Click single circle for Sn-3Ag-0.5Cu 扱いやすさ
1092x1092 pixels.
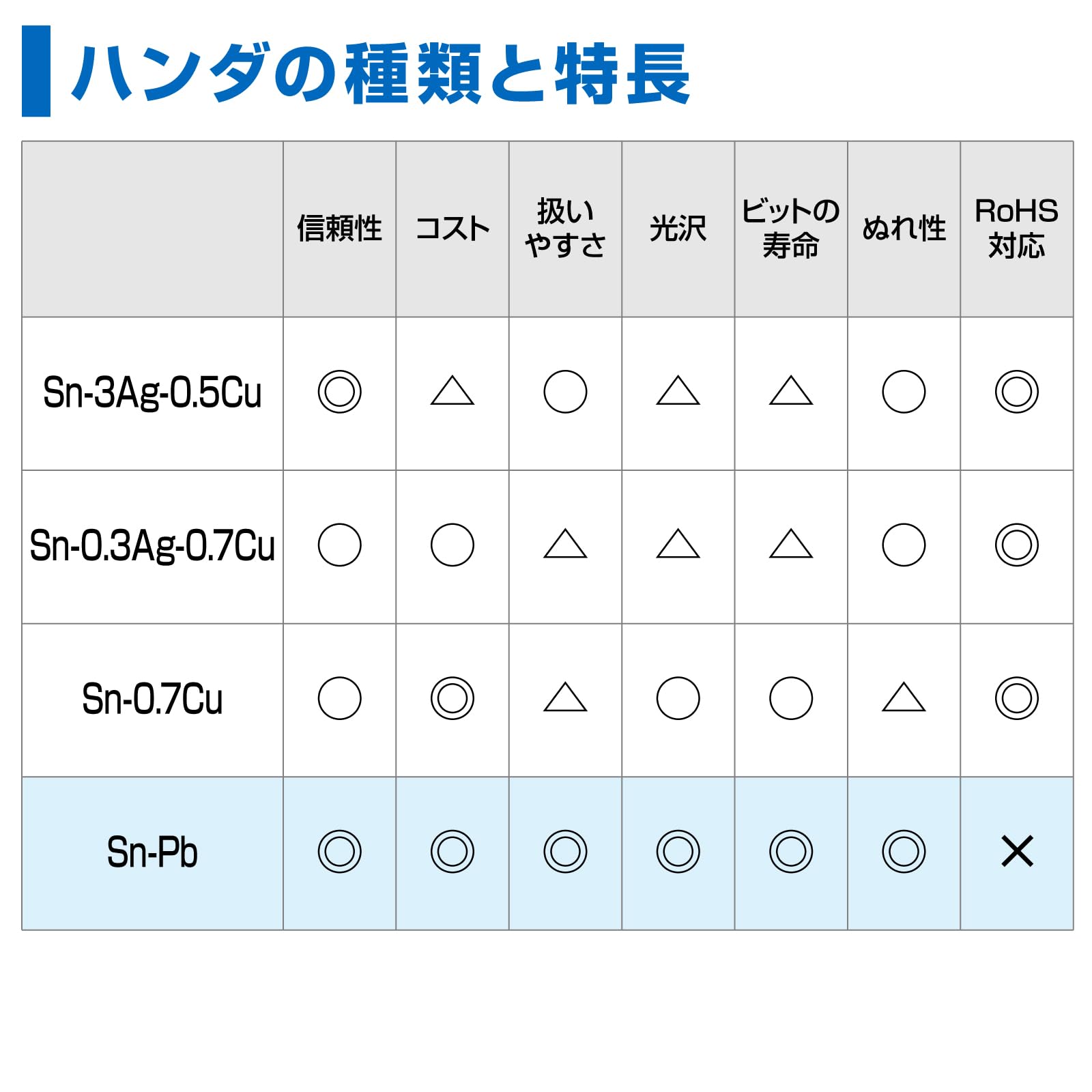[x=565, y=392]
